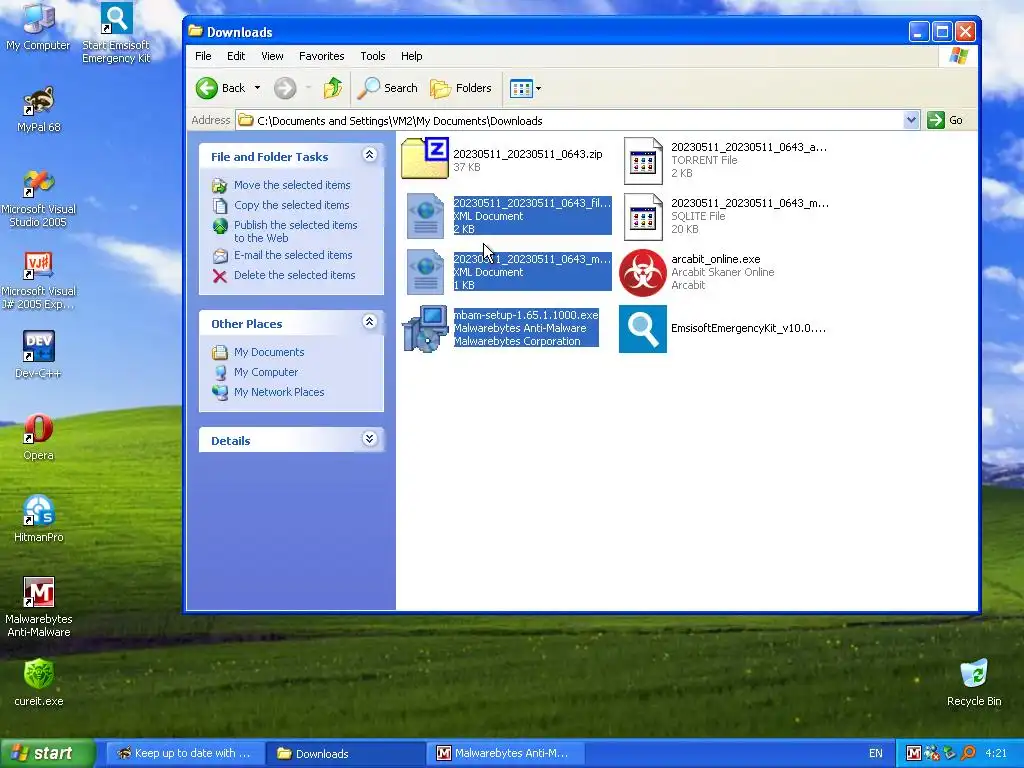Screen dimensions: 1024x768
Task: Click the system tray clock 4:21
Action: click(x=996, y=754)
